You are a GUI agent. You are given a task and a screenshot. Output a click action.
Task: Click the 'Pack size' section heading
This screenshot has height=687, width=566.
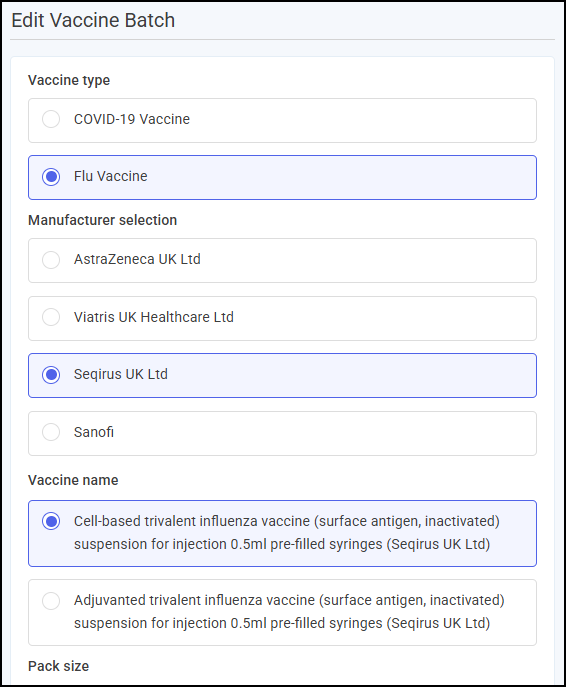click(x=59, y=666)
